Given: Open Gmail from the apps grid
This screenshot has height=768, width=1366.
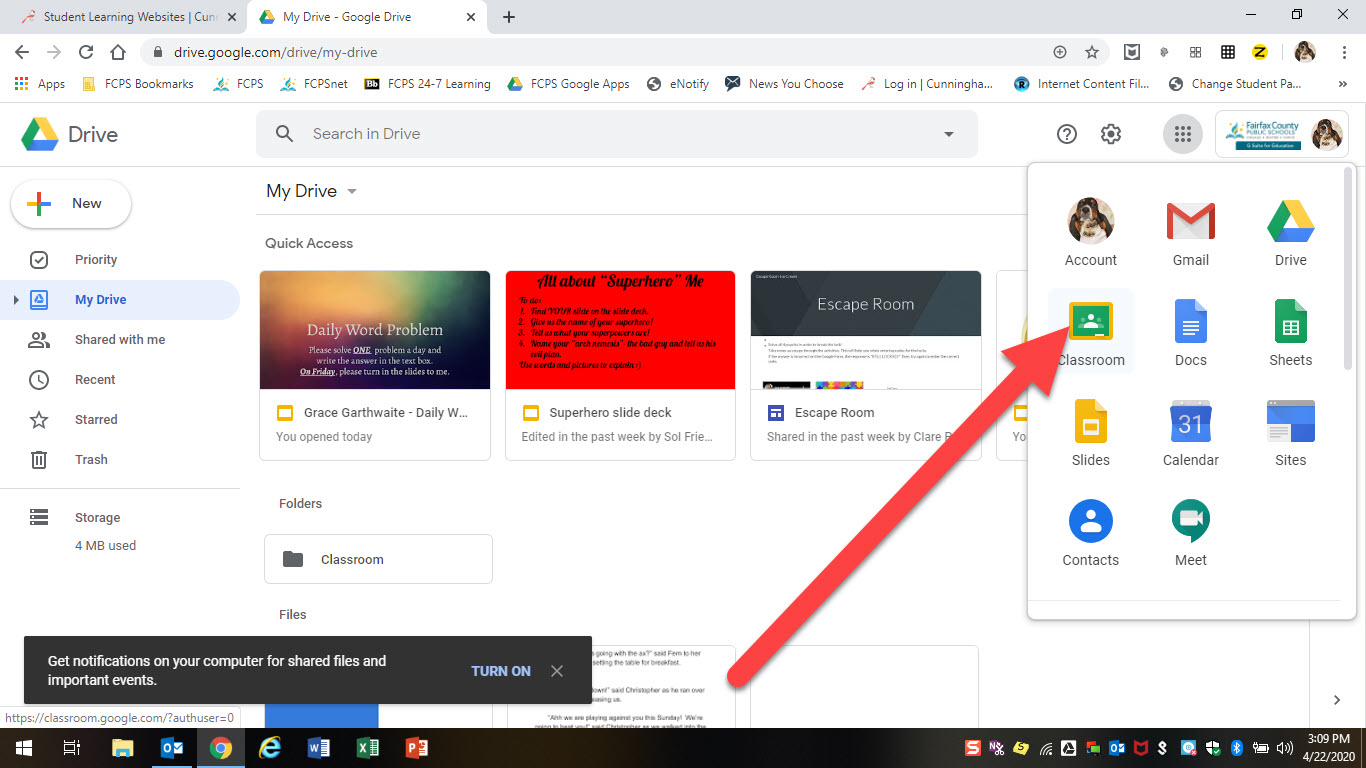Looking at the screenshot, I should click(1190, 231).
